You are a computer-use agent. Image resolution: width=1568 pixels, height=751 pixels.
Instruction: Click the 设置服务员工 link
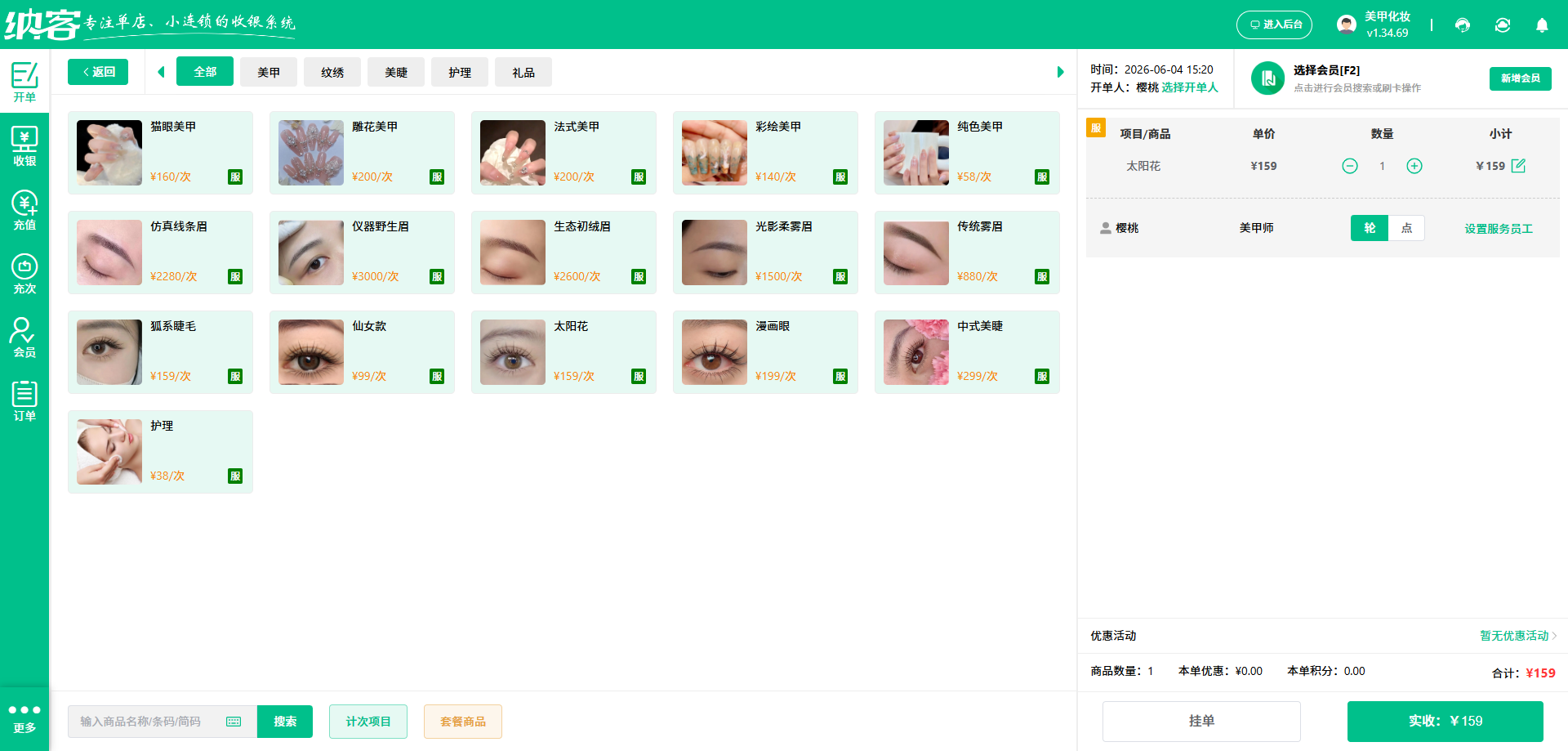pos(1499,229)
